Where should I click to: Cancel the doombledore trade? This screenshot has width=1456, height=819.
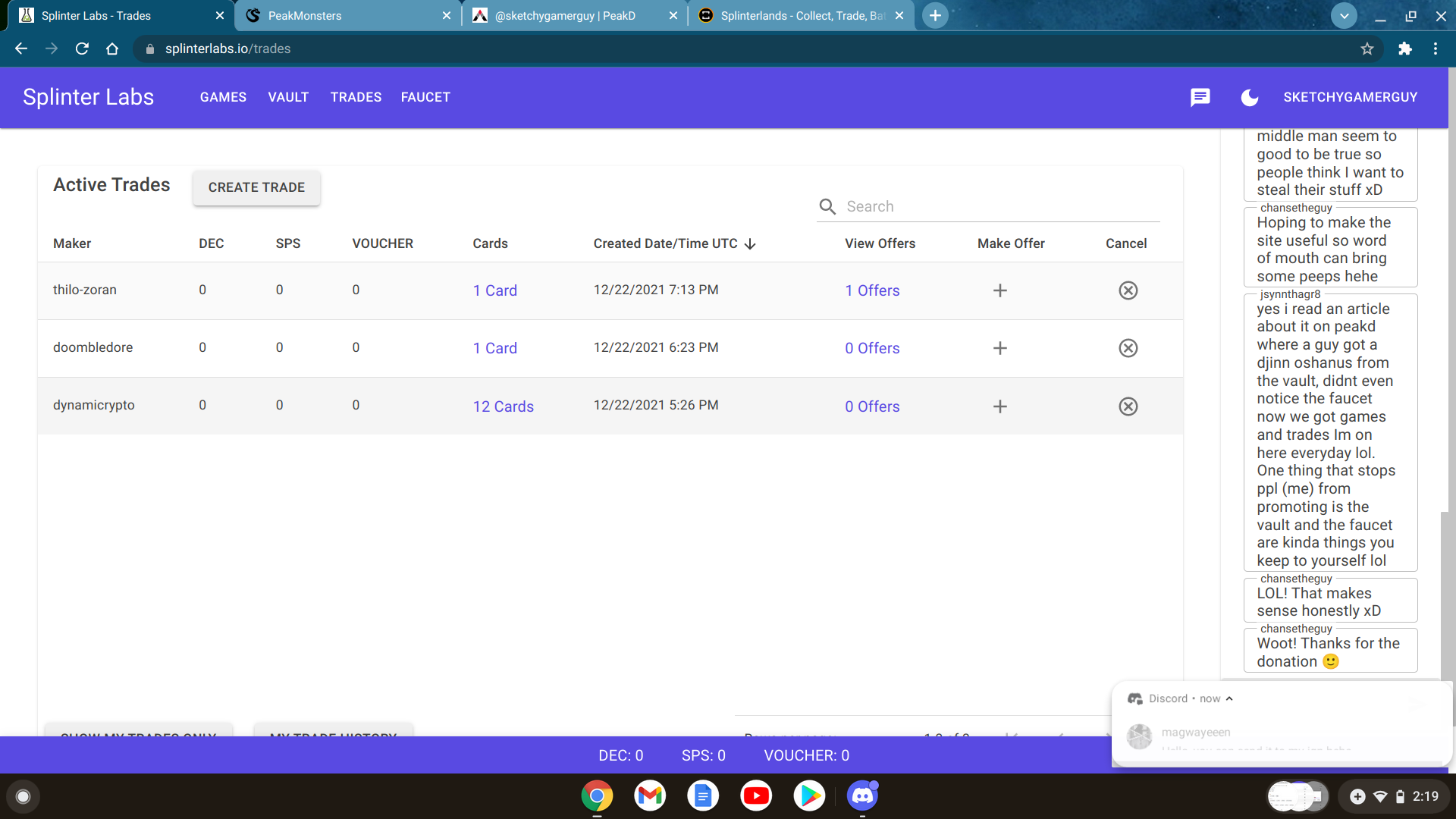(x=1128, y=348)
